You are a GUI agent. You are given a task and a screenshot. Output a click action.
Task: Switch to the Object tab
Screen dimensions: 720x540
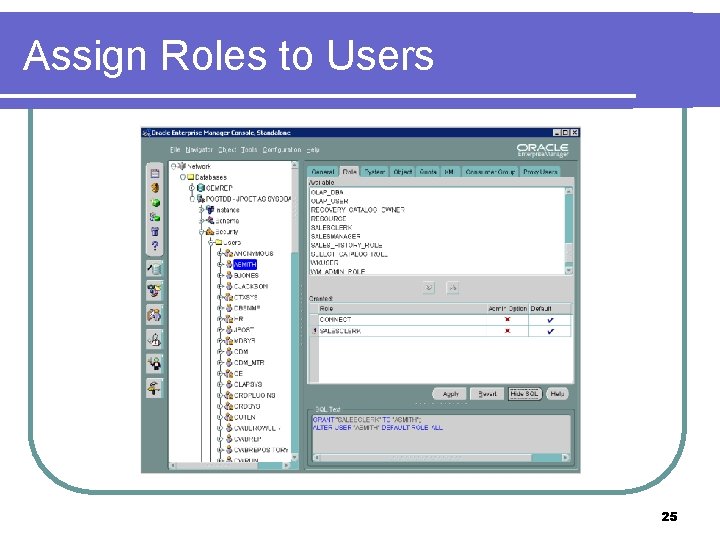coord(403,172)
